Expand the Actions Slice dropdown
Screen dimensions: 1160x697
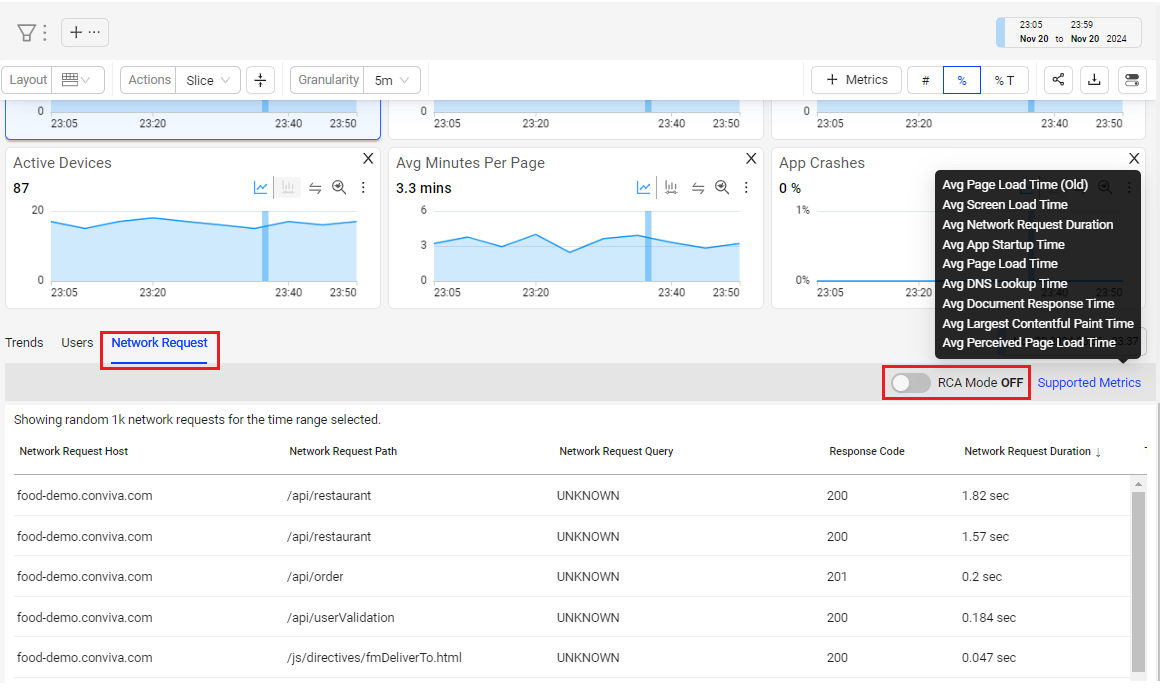coord(210,80)
